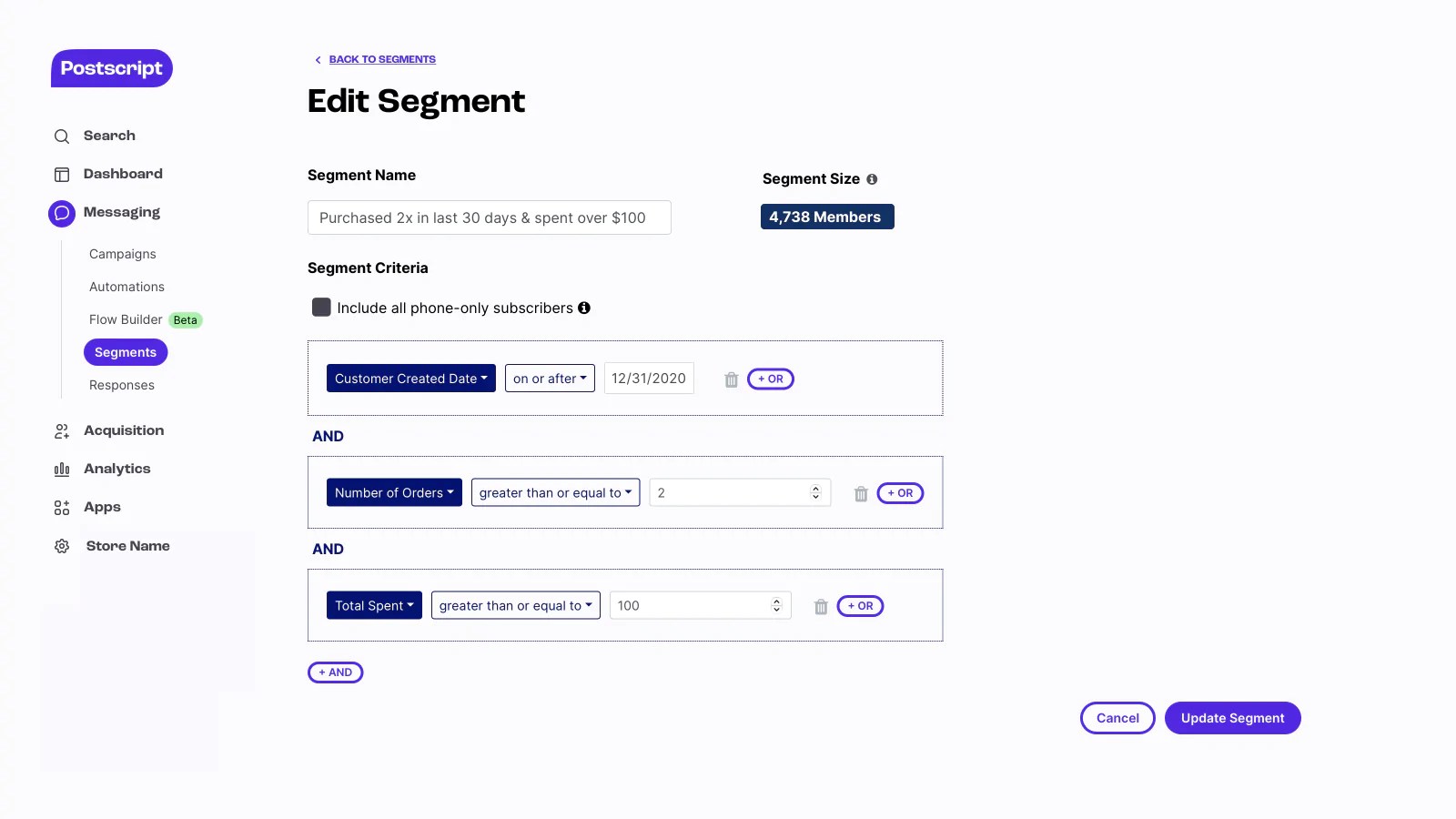Viewport: 1456px width, 819px height.
Task: Enable Include all phone-only subscribers
Action: coord(321,308)
